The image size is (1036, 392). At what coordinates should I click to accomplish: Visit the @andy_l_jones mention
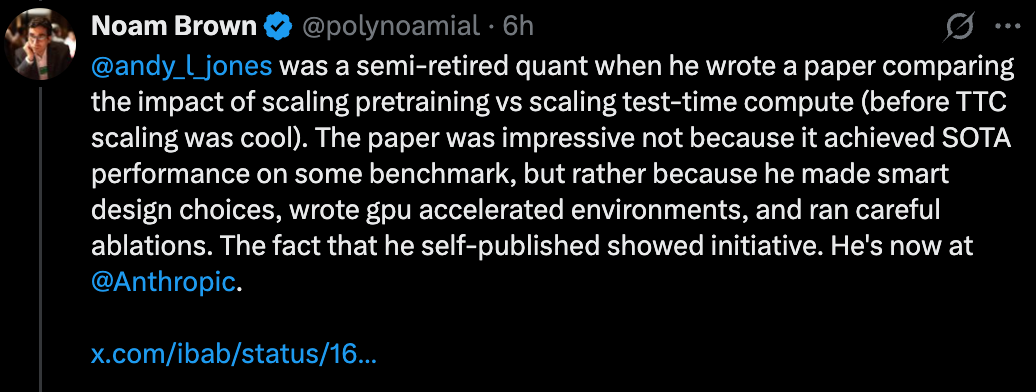click(182, 67)
